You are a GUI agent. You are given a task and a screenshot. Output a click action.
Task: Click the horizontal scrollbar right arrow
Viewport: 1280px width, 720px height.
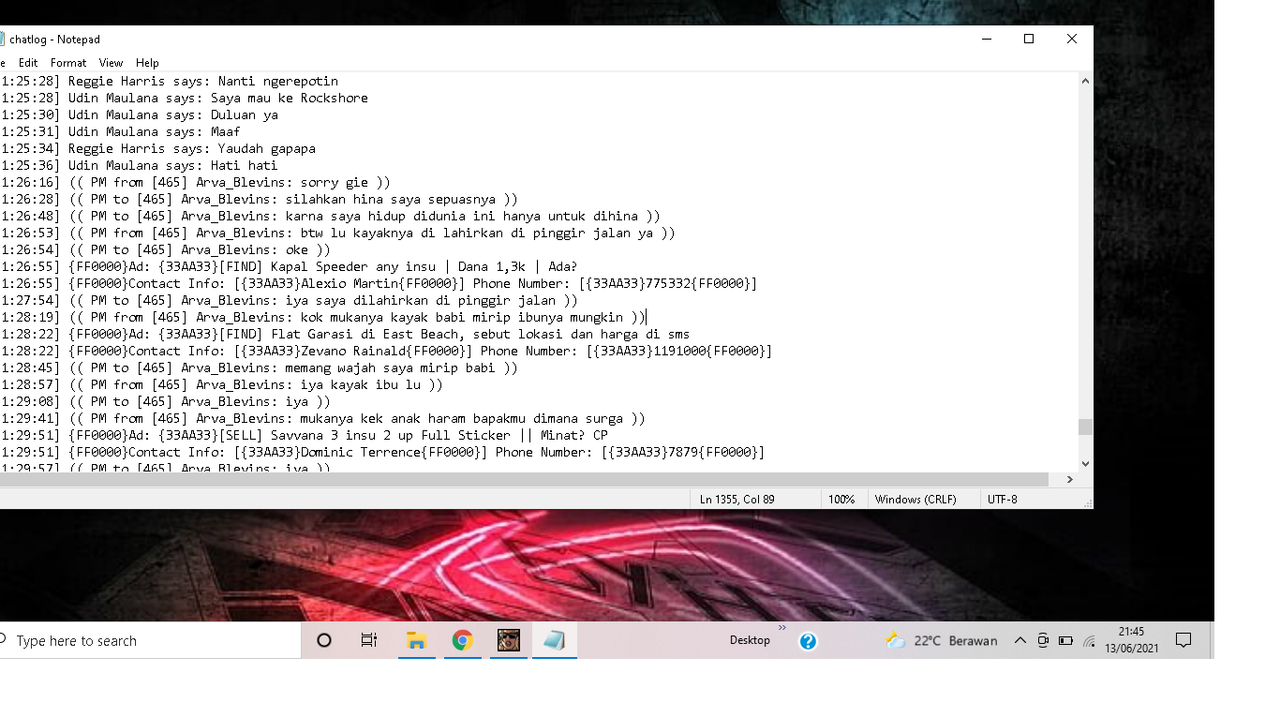[x=1069, y=480]
